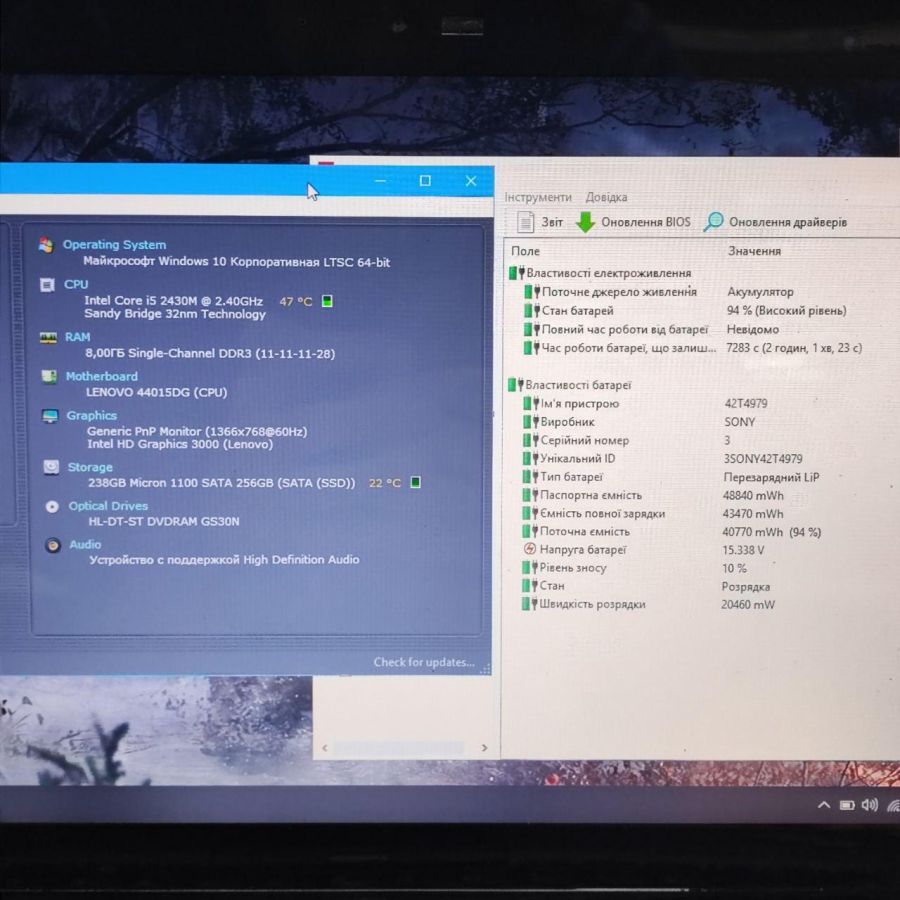Select the Ім'я пристрою row
Screen dimensions: 900x900
pyautogui.click(x=645, y=404)
